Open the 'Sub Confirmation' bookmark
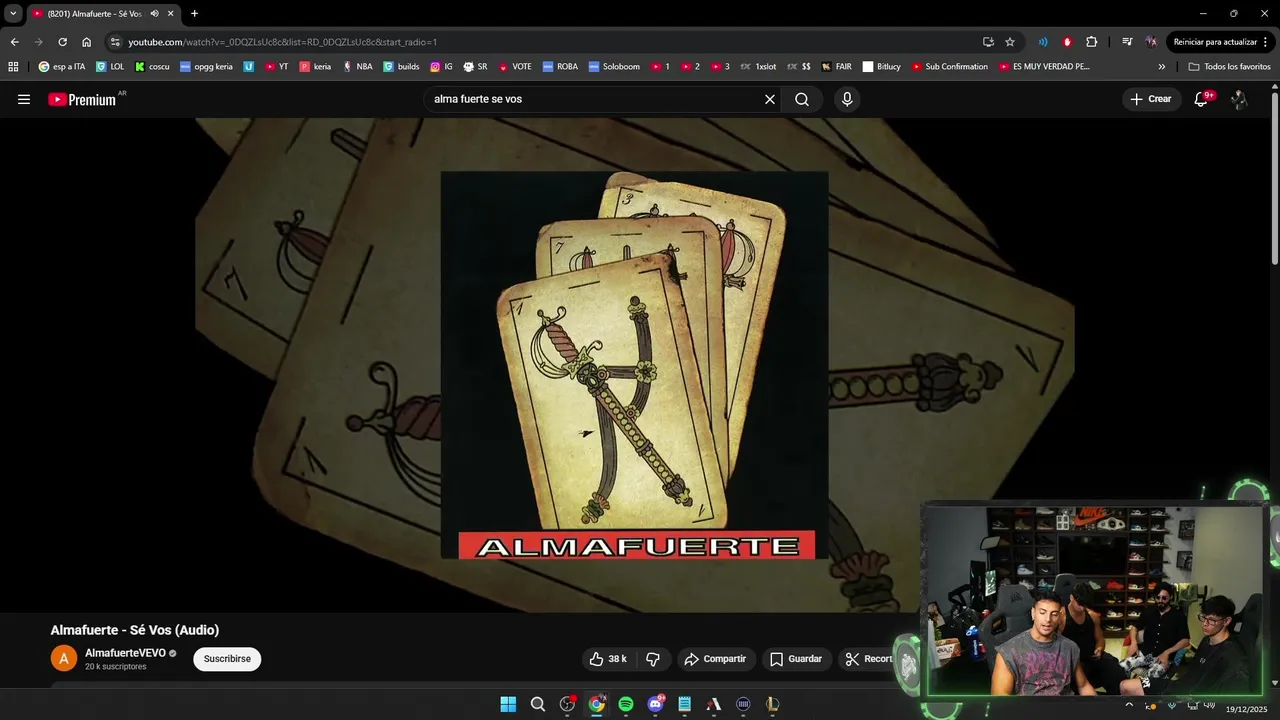This screenshot has width=1280, height=720. [x=949, y=67]
